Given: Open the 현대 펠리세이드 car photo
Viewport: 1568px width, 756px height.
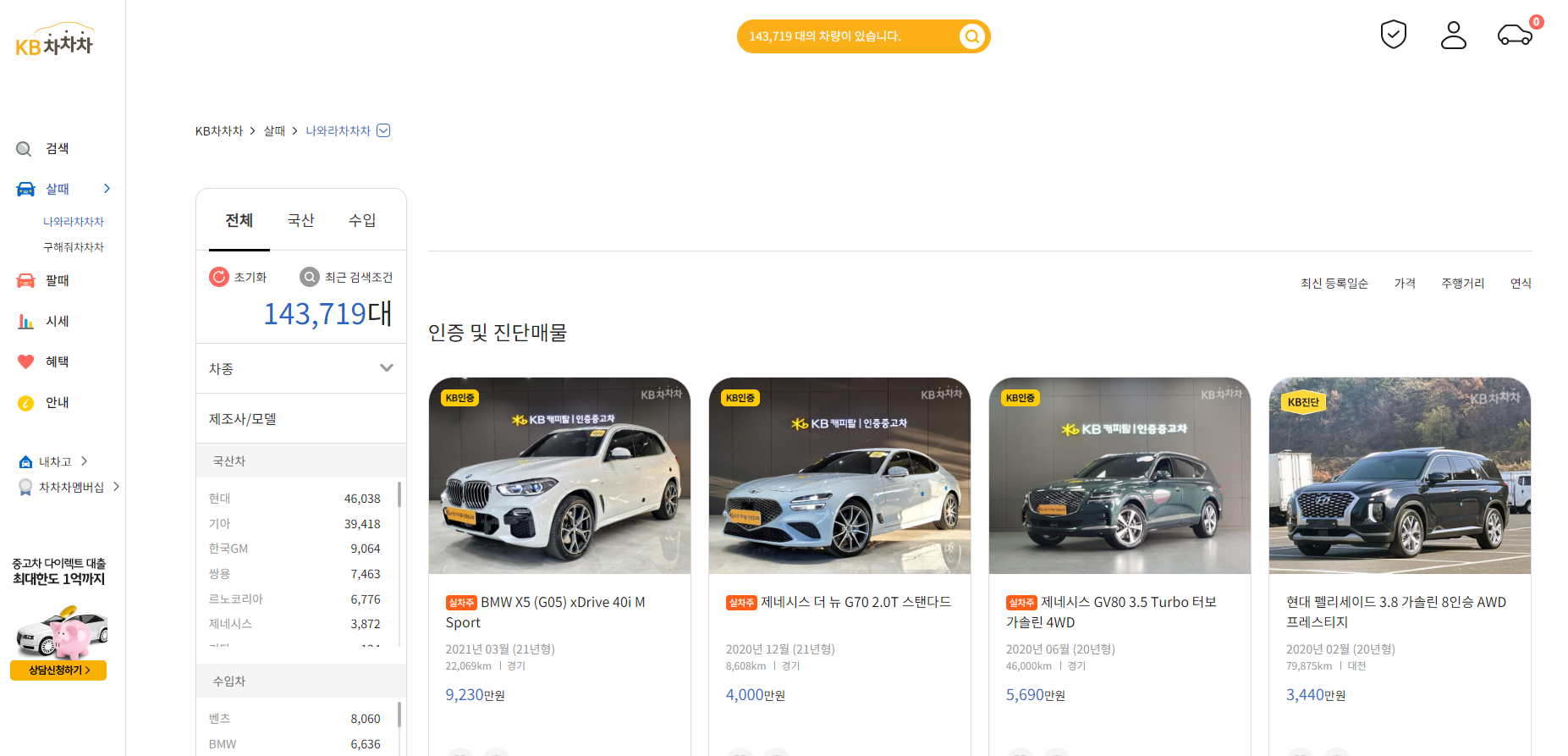Looking at the screenshot, I should 1400,476.
